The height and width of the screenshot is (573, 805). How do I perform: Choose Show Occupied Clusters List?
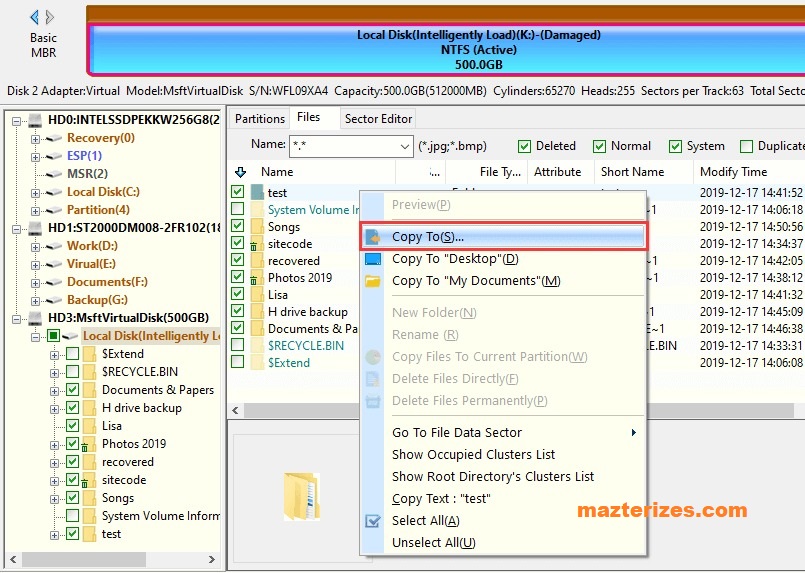[x=503, y=454]
